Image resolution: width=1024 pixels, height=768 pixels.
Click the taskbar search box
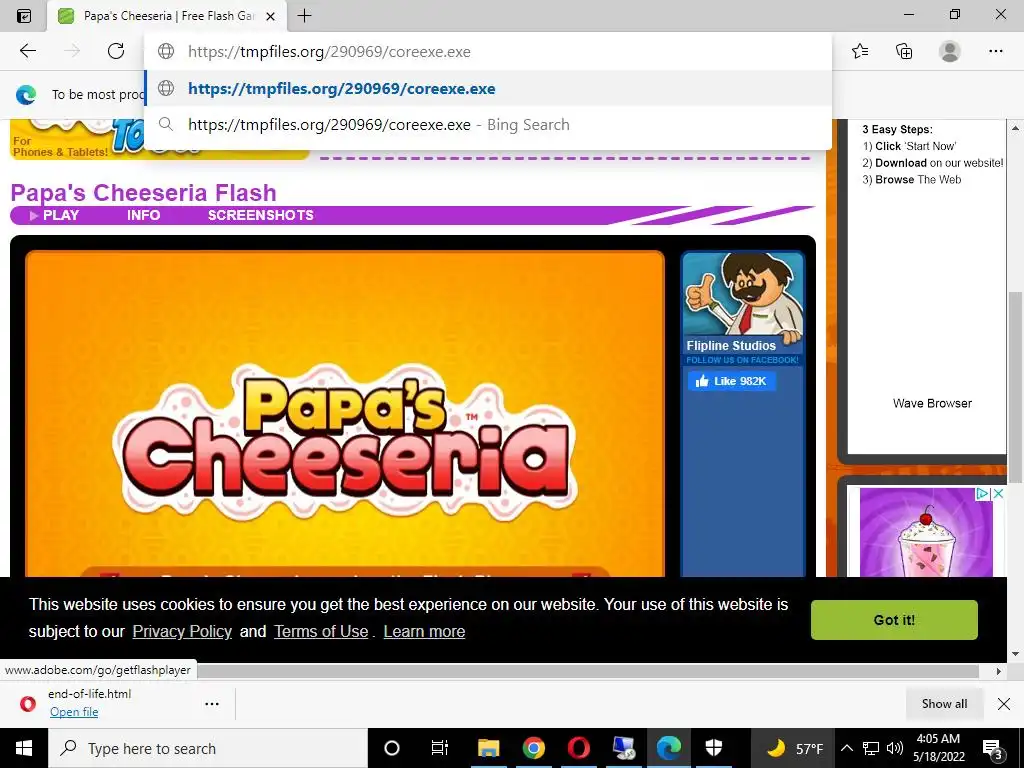[x=208, y=748]
